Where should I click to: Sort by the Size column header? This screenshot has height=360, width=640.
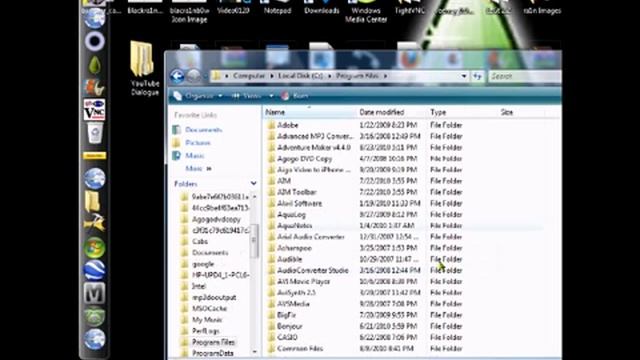[520, 112]
